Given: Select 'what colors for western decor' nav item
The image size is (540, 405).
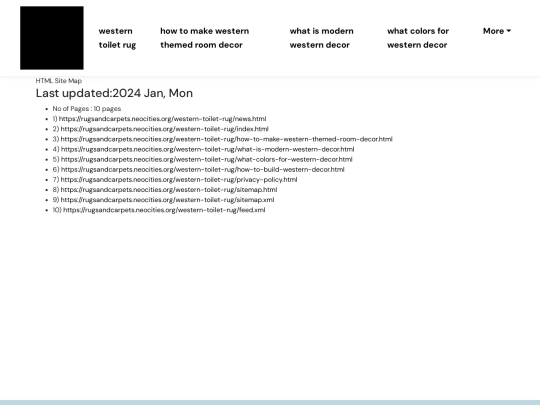Looking at the screenshot, I should (x=418, y=38).
